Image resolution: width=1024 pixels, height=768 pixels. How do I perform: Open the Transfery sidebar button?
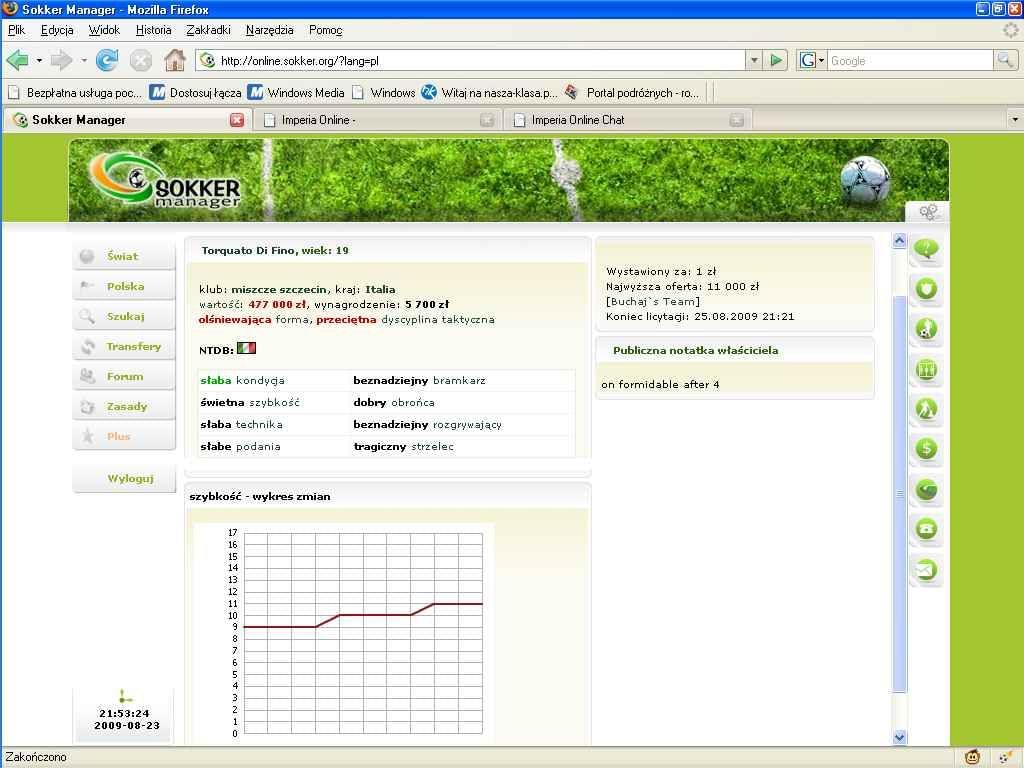click(x=133, y=347)
